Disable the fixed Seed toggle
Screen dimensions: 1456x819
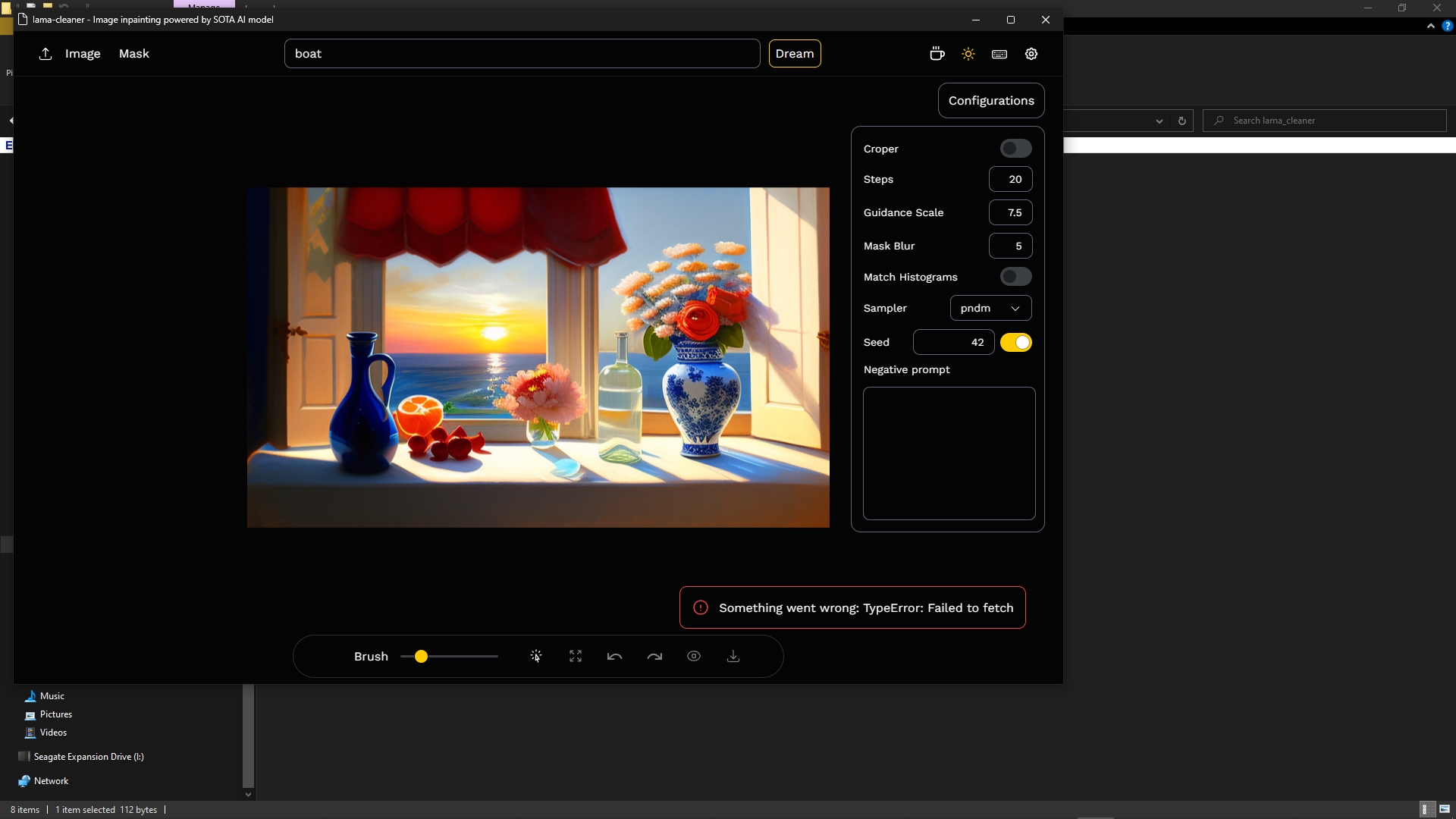click(x=1015, y=343)
